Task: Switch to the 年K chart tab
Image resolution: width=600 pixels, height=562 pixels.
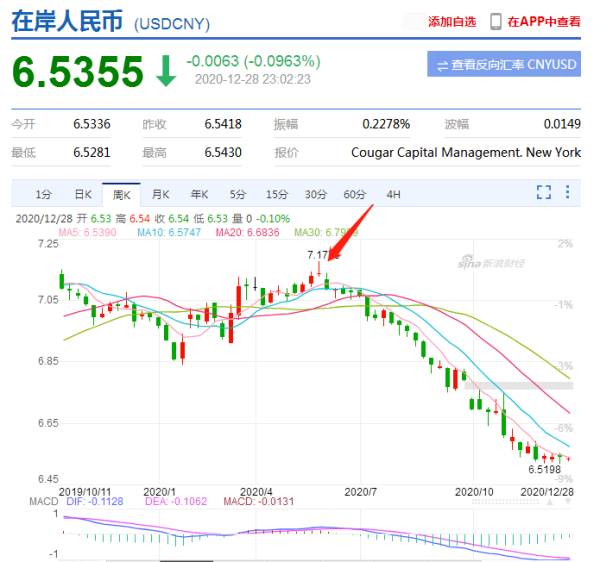Action: (x=199, y=194)
